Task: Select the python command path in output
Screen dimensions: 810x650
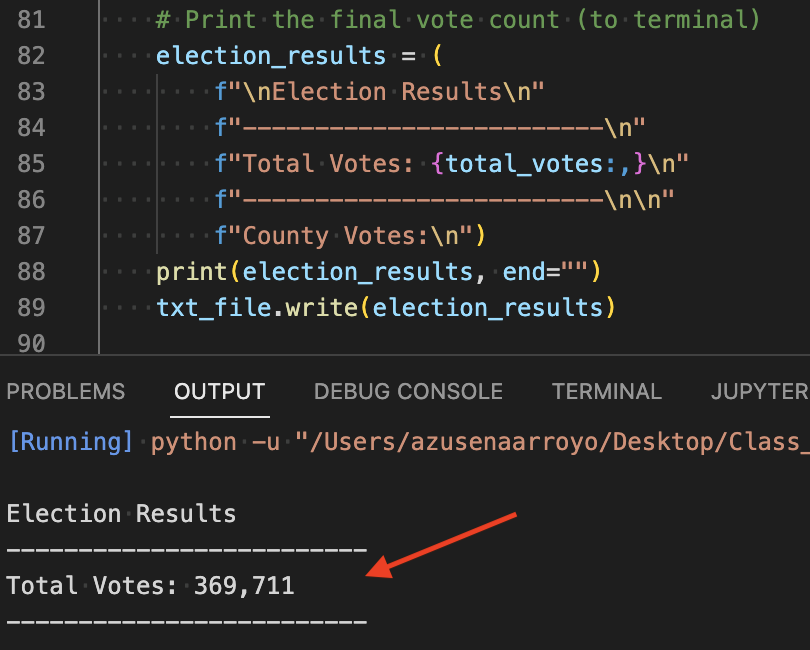Action: point(420,441)
